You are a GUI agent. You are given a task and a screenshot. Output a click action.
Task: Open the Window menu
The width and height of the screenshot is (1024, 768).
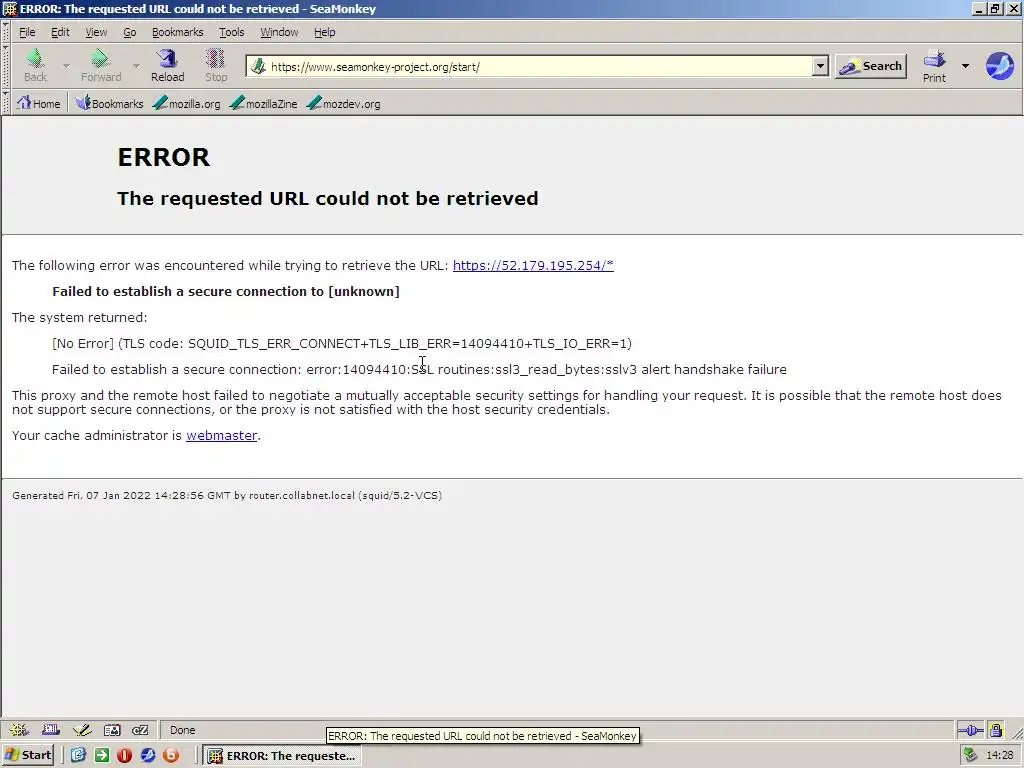[279, 32]
